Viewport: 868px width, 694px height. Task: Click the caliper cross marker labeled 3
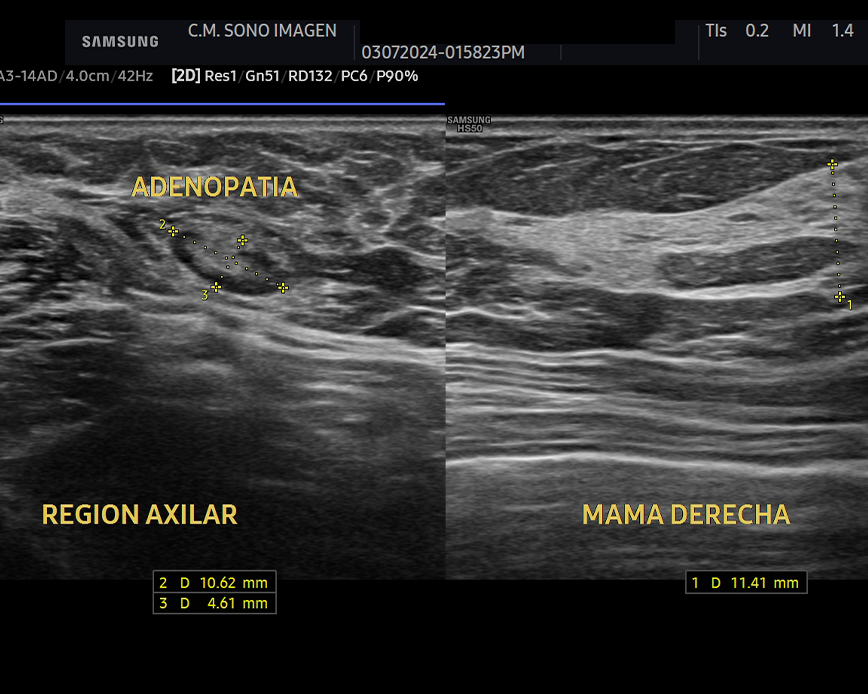[x=216, y=287]
